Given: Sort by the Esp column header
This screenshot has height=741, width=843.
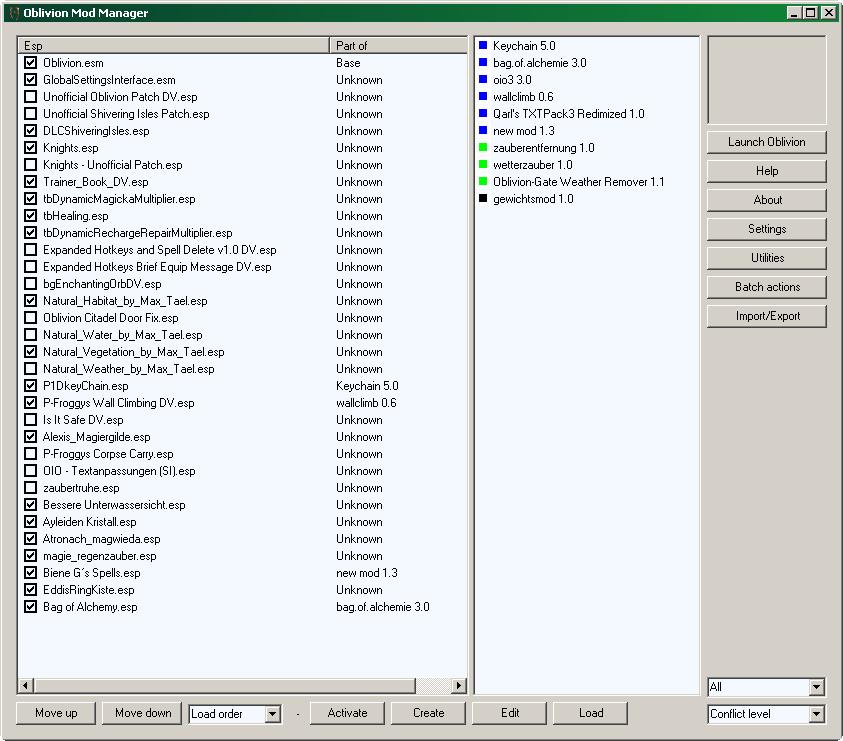Looking at the screenshot, I should 174,46.
